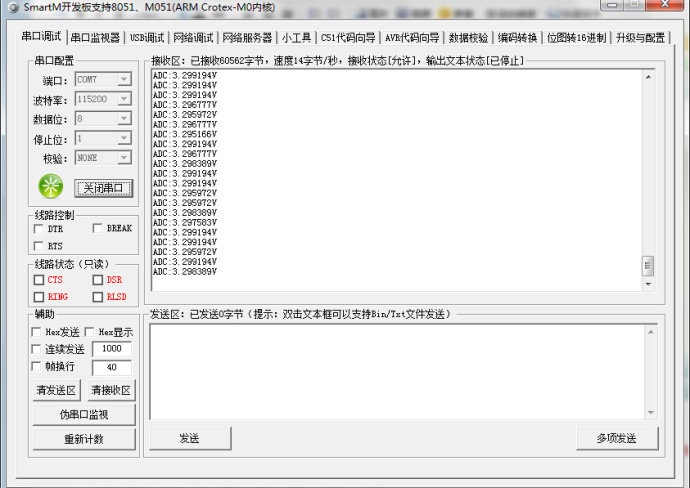Enable the RTS checkbox
This screenshot has height=488, width=690.
click(x=39, y=245)
